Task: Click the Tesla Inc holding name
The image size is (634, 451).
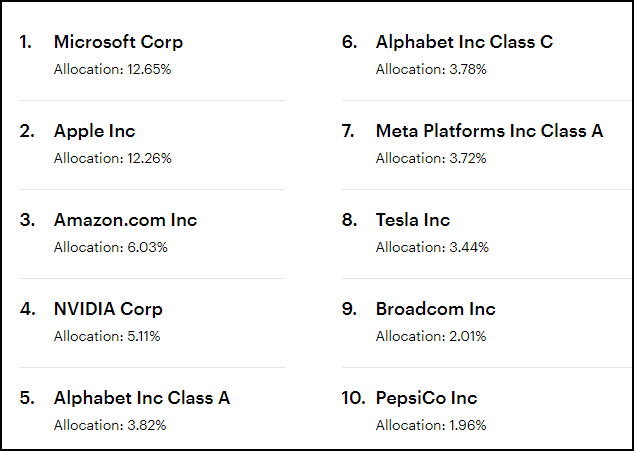Action: pos(412,220)
